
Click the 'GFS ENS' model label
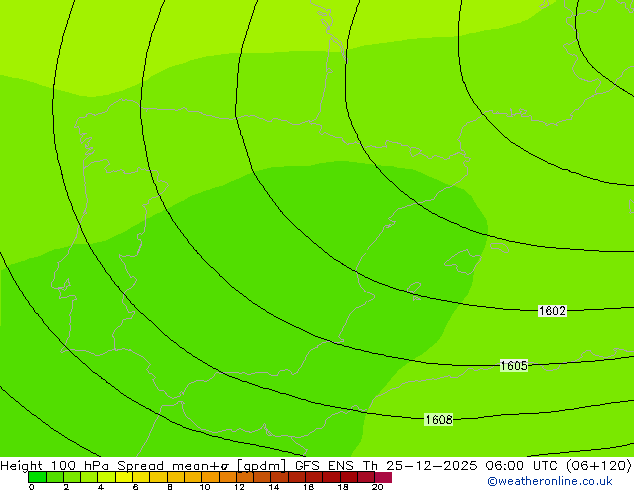pos(324,466)
